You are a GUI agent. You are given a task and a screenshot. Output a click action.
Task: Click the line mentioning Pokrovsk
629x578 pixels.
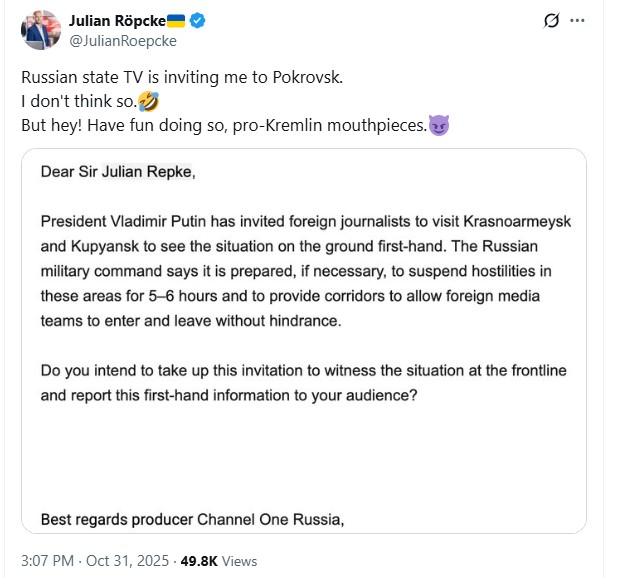tap(182, 78)
